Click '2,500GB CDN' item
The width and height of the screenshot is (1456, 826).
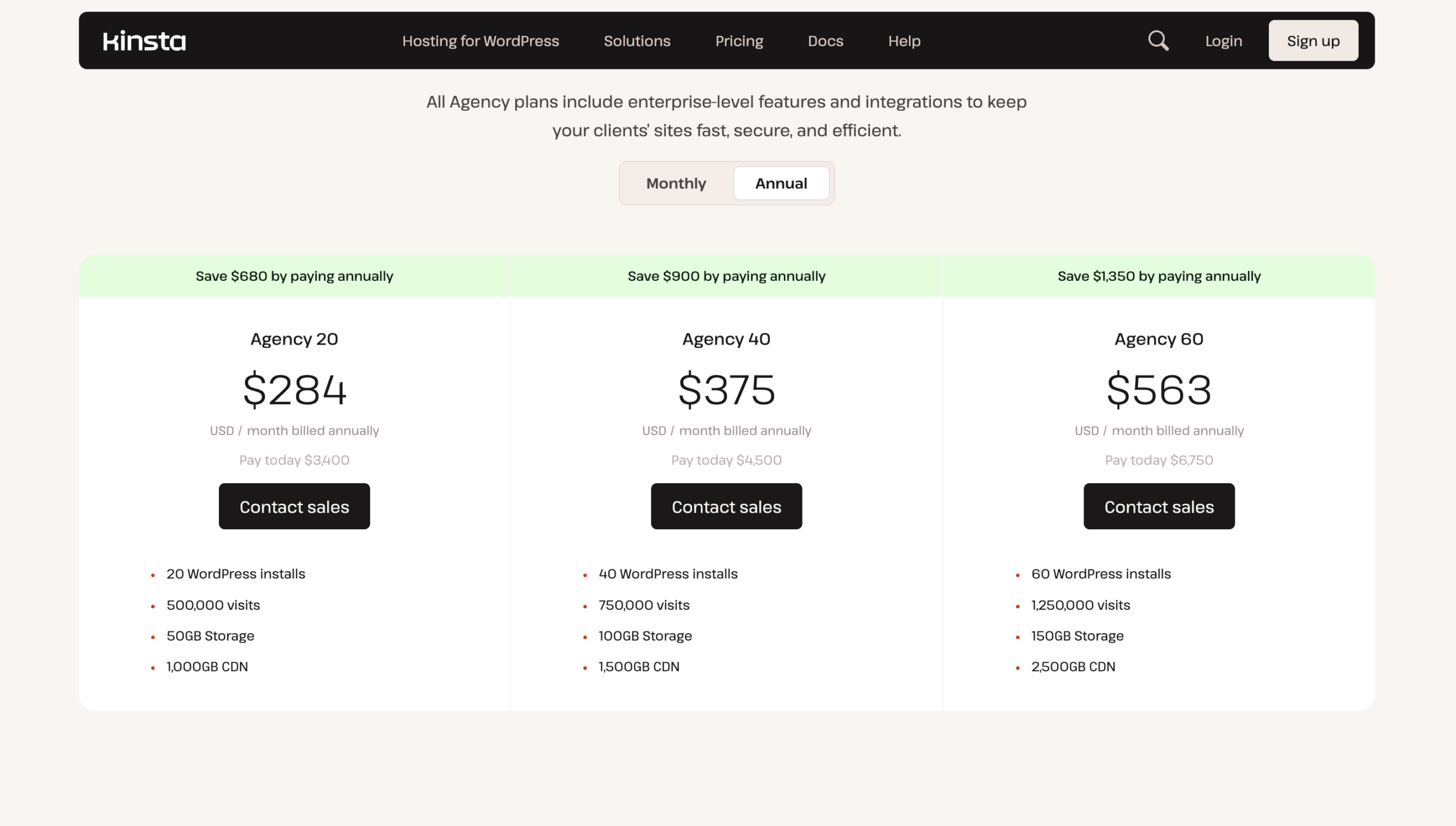point(1073,666)
